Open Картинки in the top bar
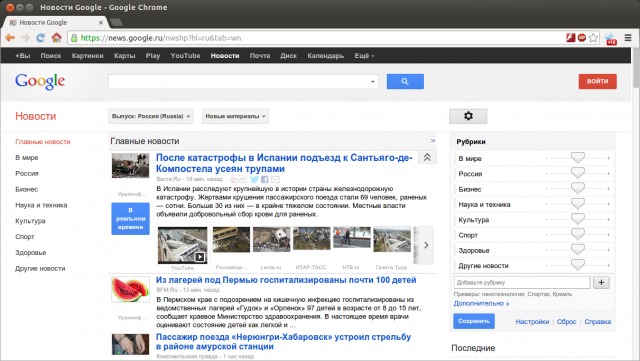 pos(87,56)
